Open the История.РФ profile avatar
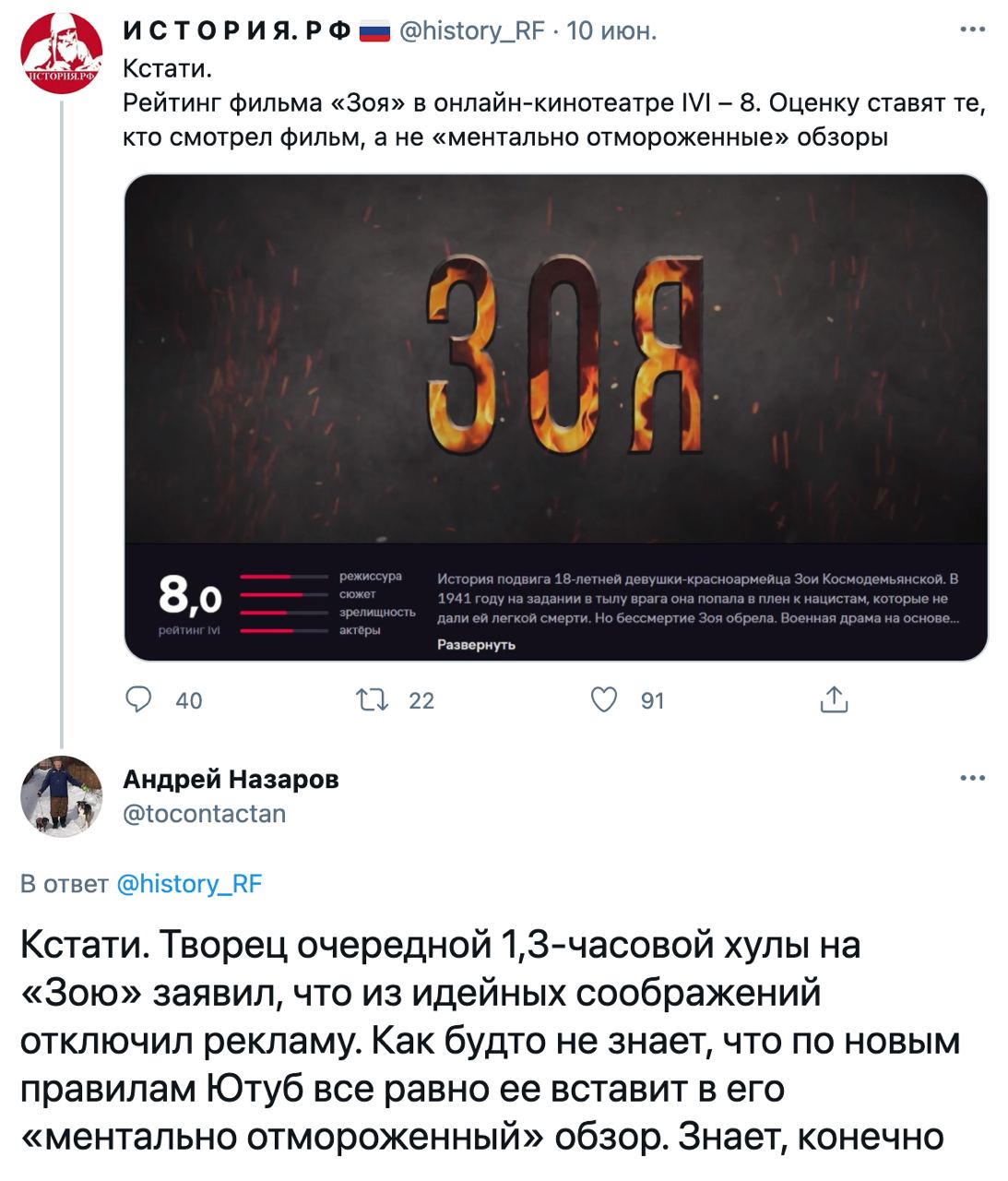Image resolution: width=1008 pixels, height=1181 pixels. pos(61,54)
